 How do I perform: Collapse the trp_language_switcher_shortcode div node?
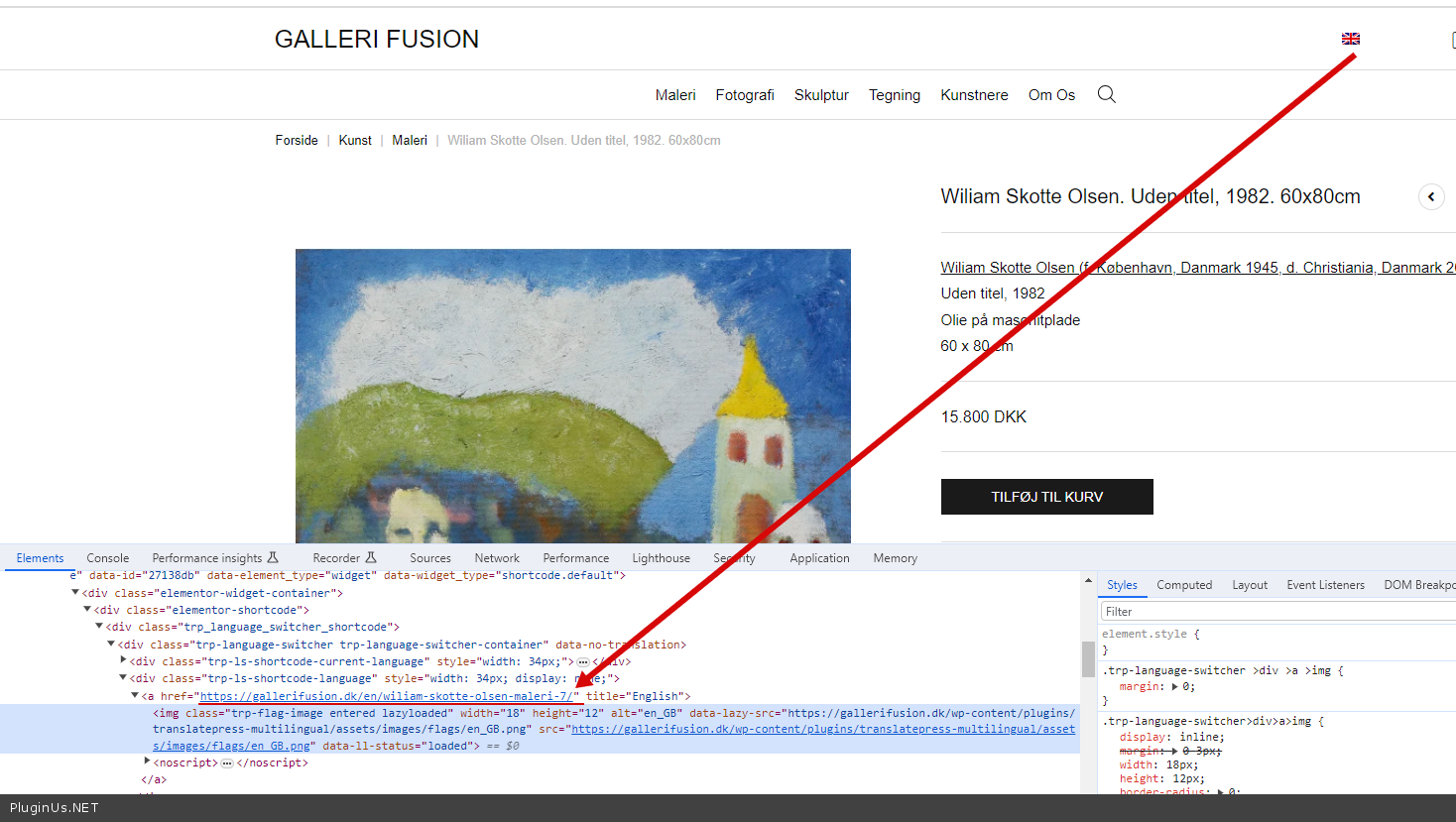(x=99, y=627)
